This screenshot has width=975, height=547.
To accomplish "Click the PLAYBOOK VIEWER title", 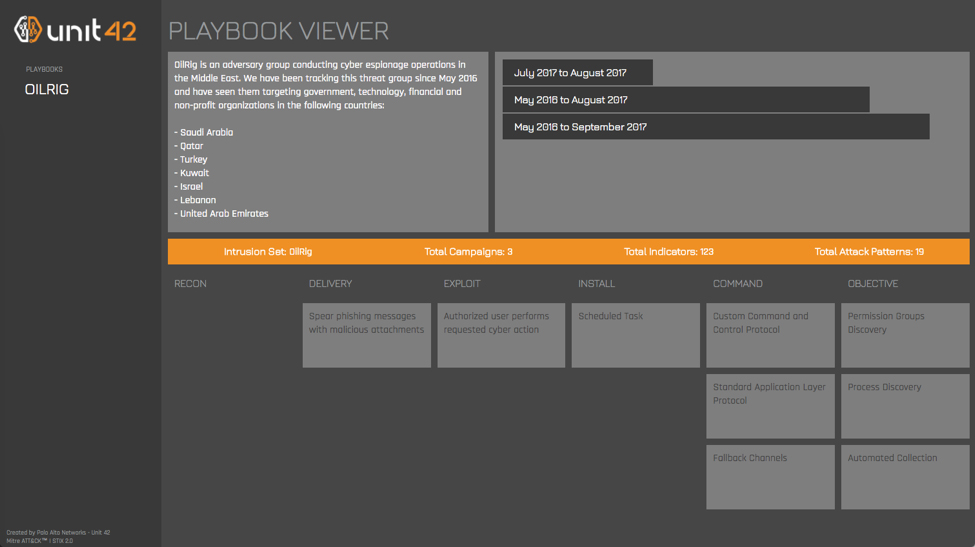I will click(x=279, y=31).
